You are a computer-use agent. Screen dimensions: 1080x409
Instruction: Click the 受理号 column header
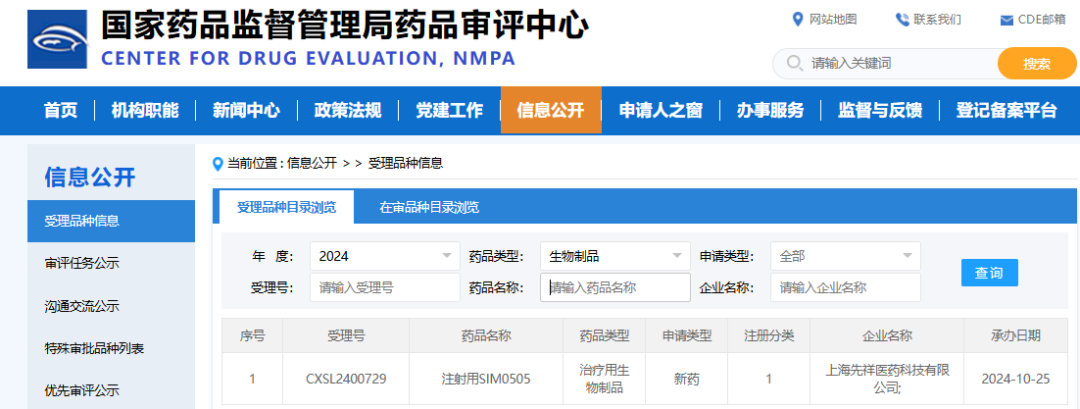coord(346,336)
